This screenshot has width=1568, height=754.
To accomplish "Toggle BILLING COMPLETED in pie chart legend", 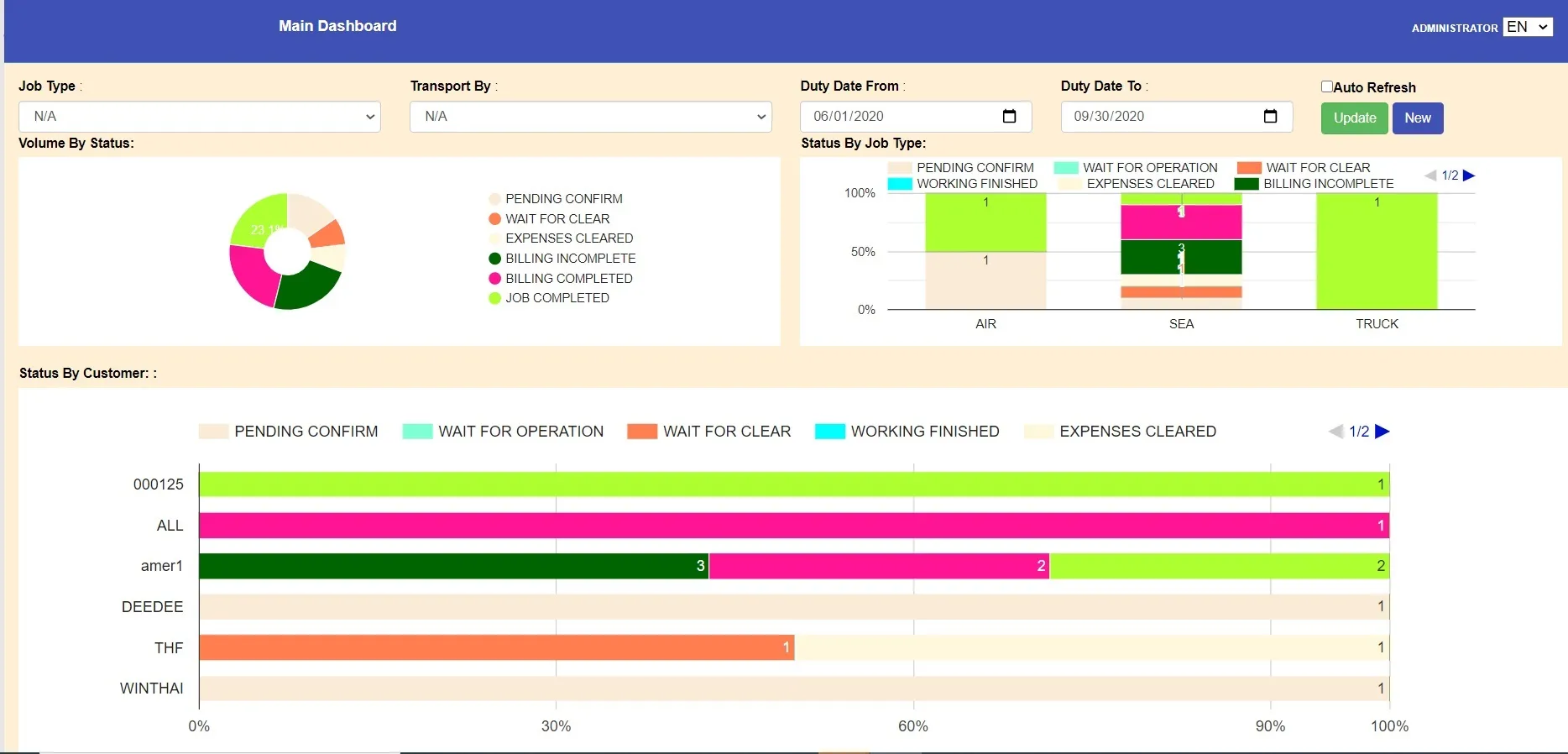I will point(561,279).
